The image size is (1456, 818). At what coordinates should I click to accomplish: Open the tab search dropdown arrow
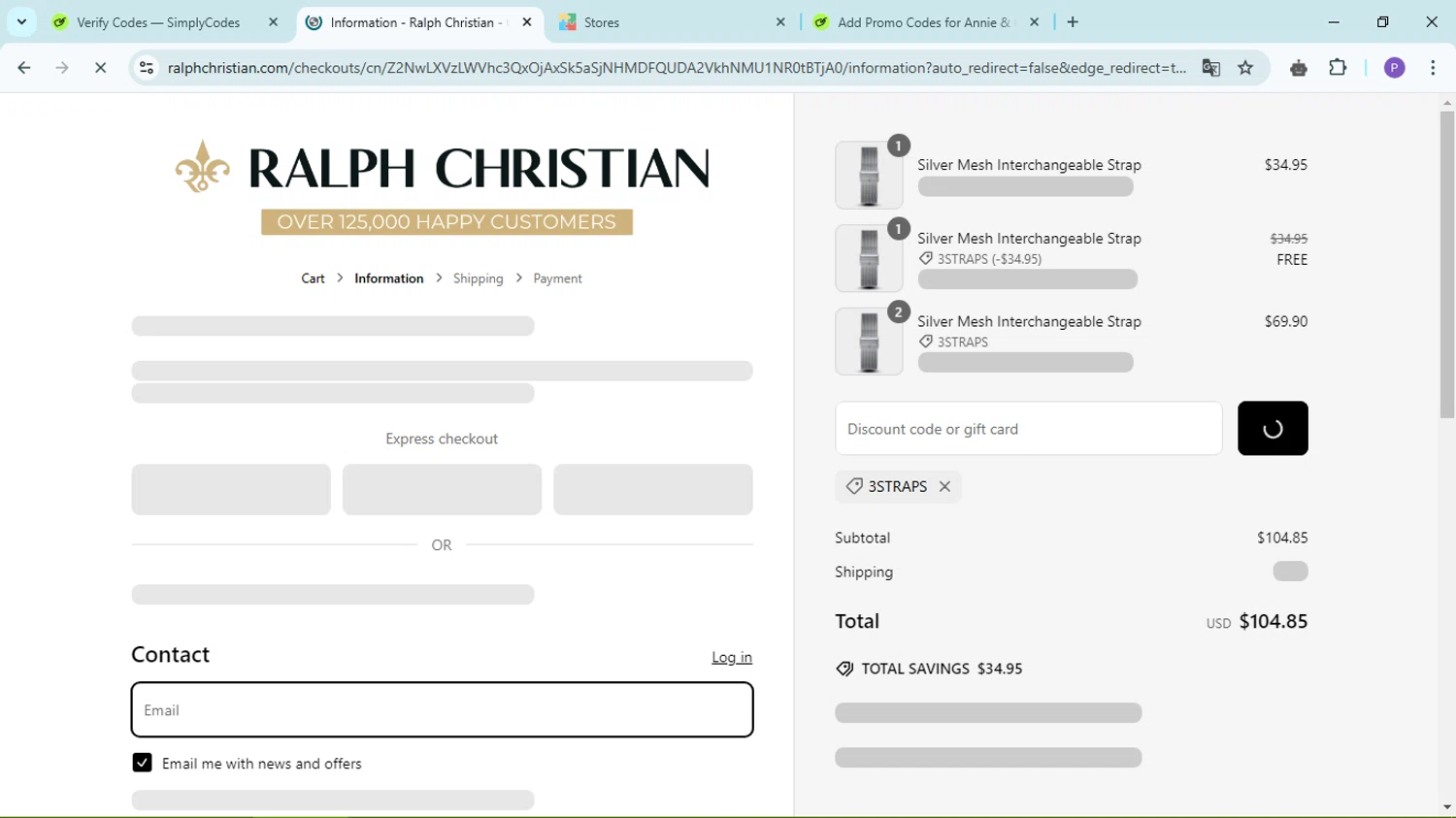[x=21, y=21]
